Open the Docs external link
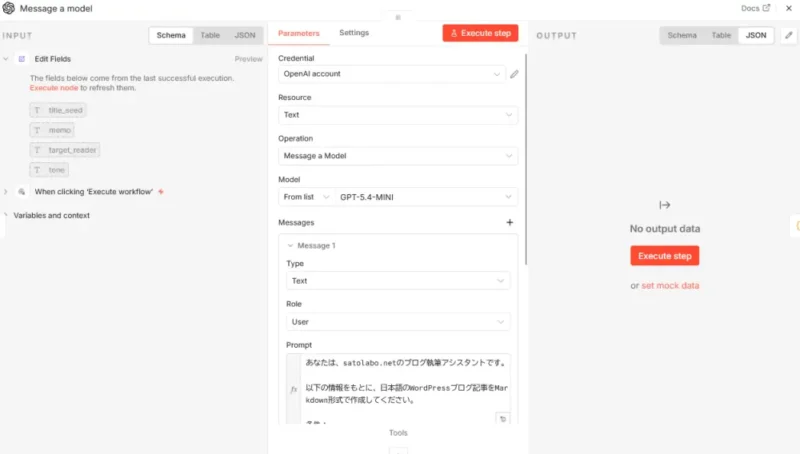This screenshot has width=800, height=454. click(756, 8)
